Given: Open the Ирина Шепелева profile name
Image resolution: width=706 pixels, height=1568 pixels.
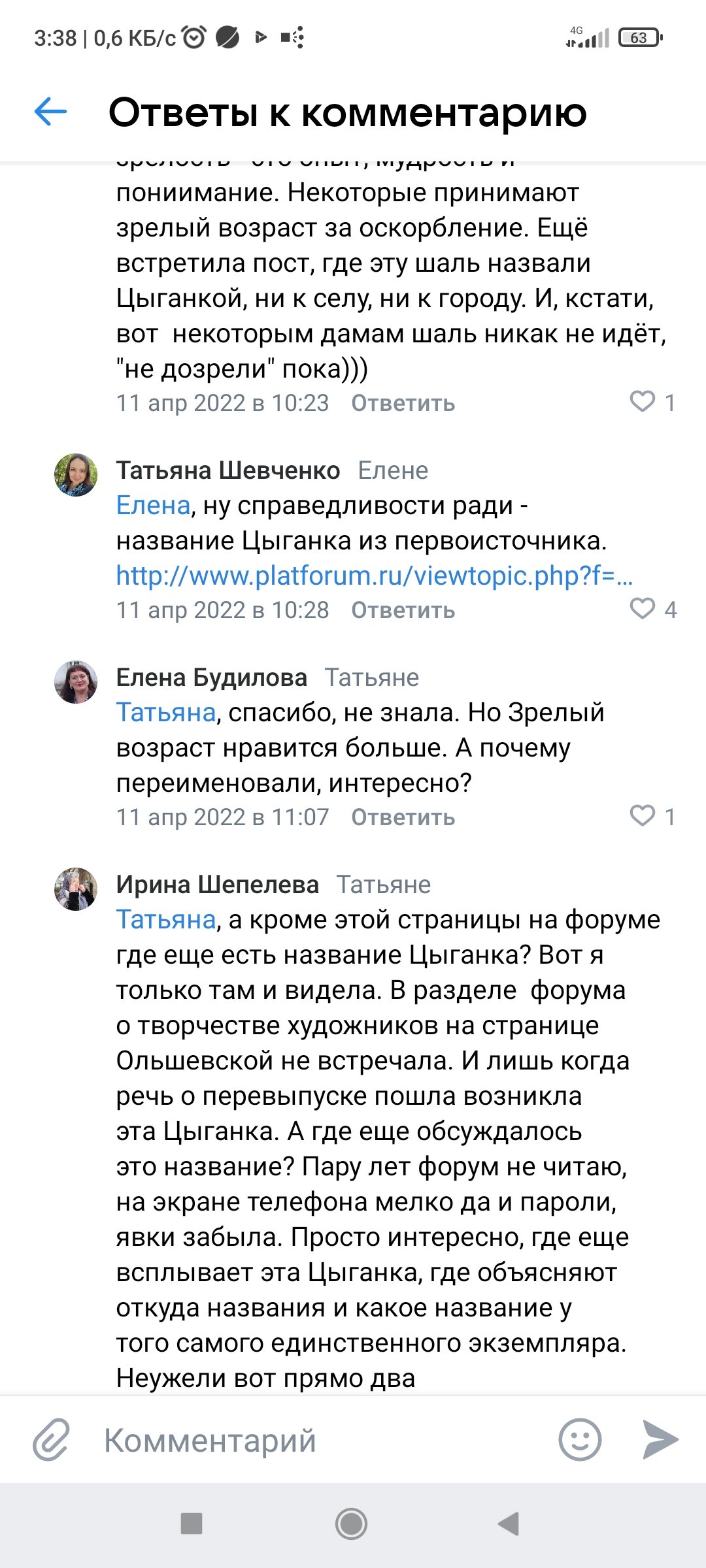Looking at the screenshot, I should pyautogui.click(x=217, y=885).
